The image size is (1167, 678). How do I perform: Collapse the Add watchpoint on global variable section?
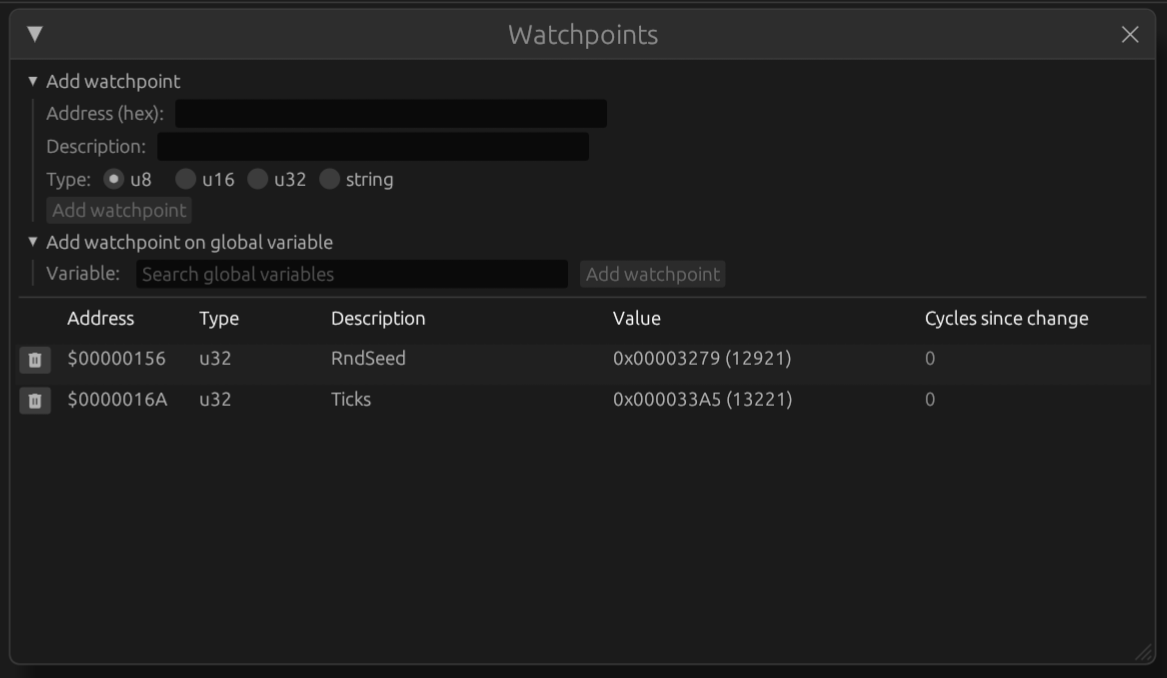click(x=34, y=241)
